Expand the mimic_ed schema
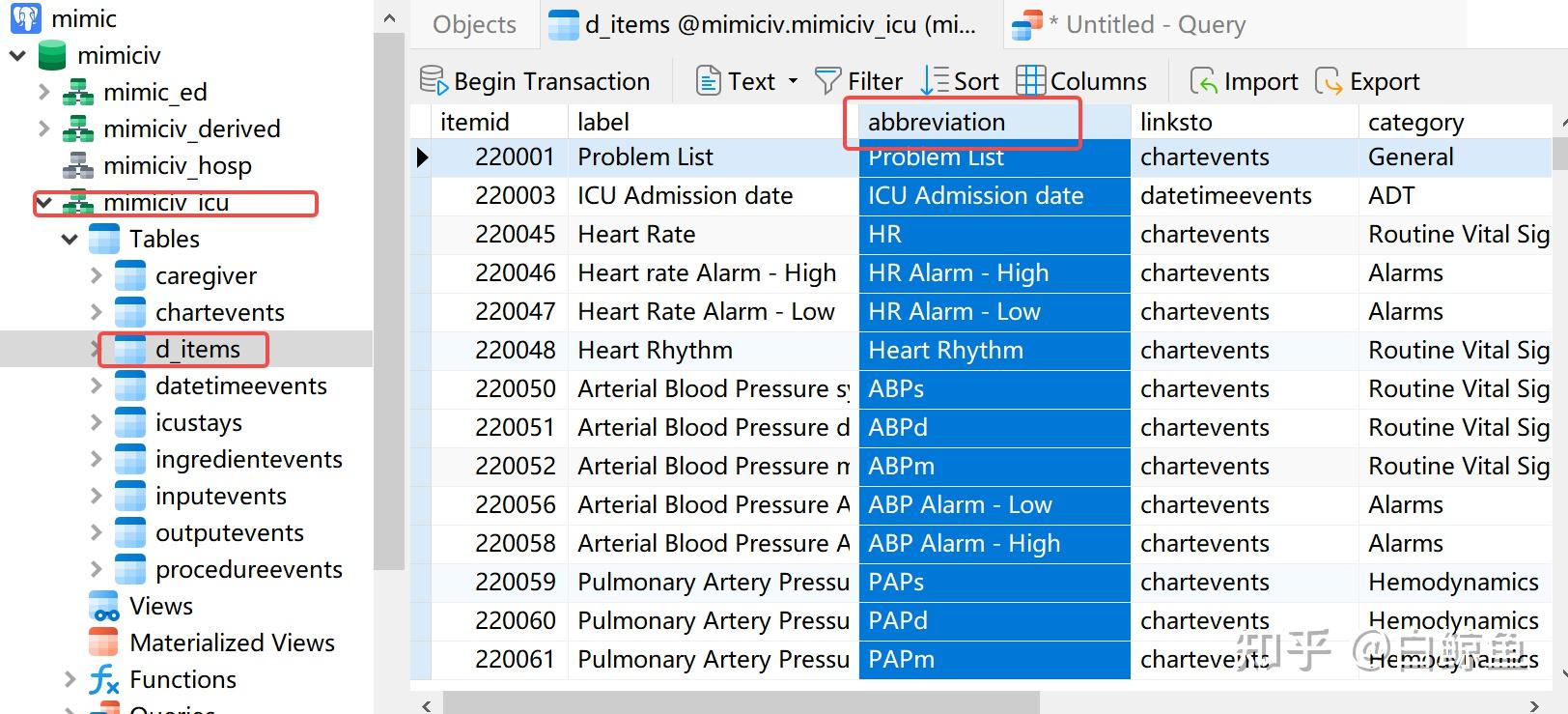 pos(43,92)
